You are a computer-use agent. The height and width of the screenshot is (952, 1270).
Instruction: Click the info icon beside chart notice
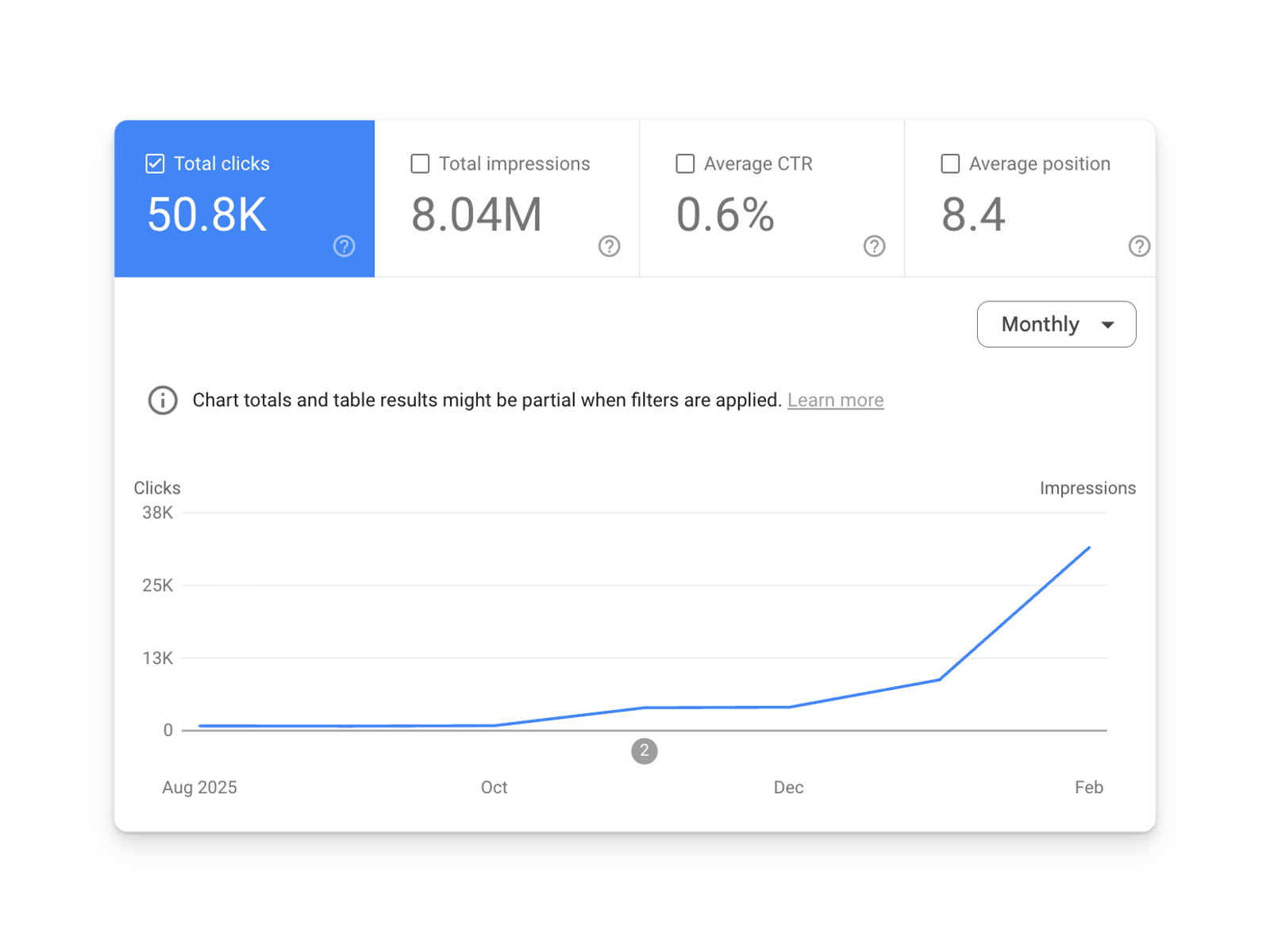coord(163,400)
